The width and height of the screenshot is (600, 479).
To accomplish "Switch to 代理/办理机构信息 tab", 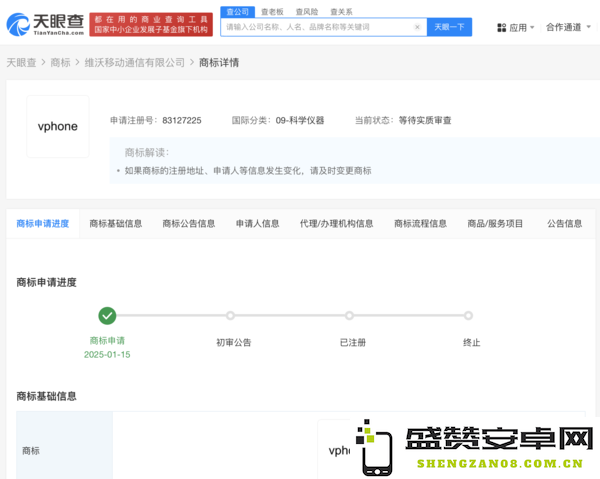I will click(336, 223).
